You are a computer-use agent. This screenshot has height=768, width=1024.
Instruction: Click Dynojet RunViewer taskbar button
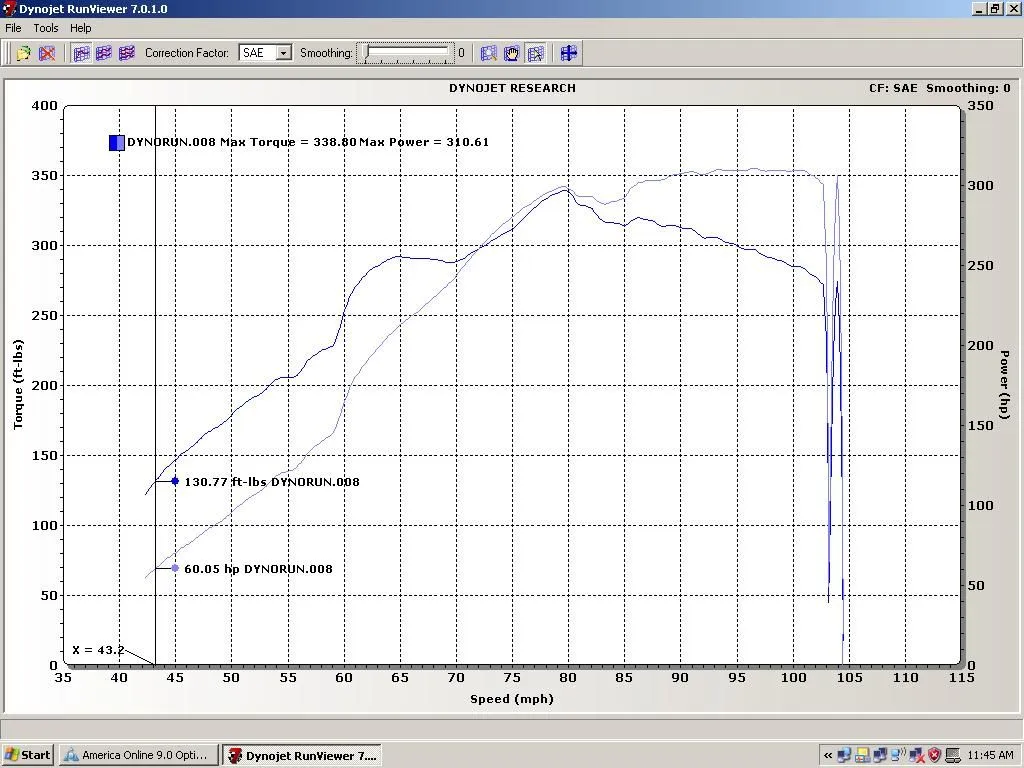coord(302,755)
